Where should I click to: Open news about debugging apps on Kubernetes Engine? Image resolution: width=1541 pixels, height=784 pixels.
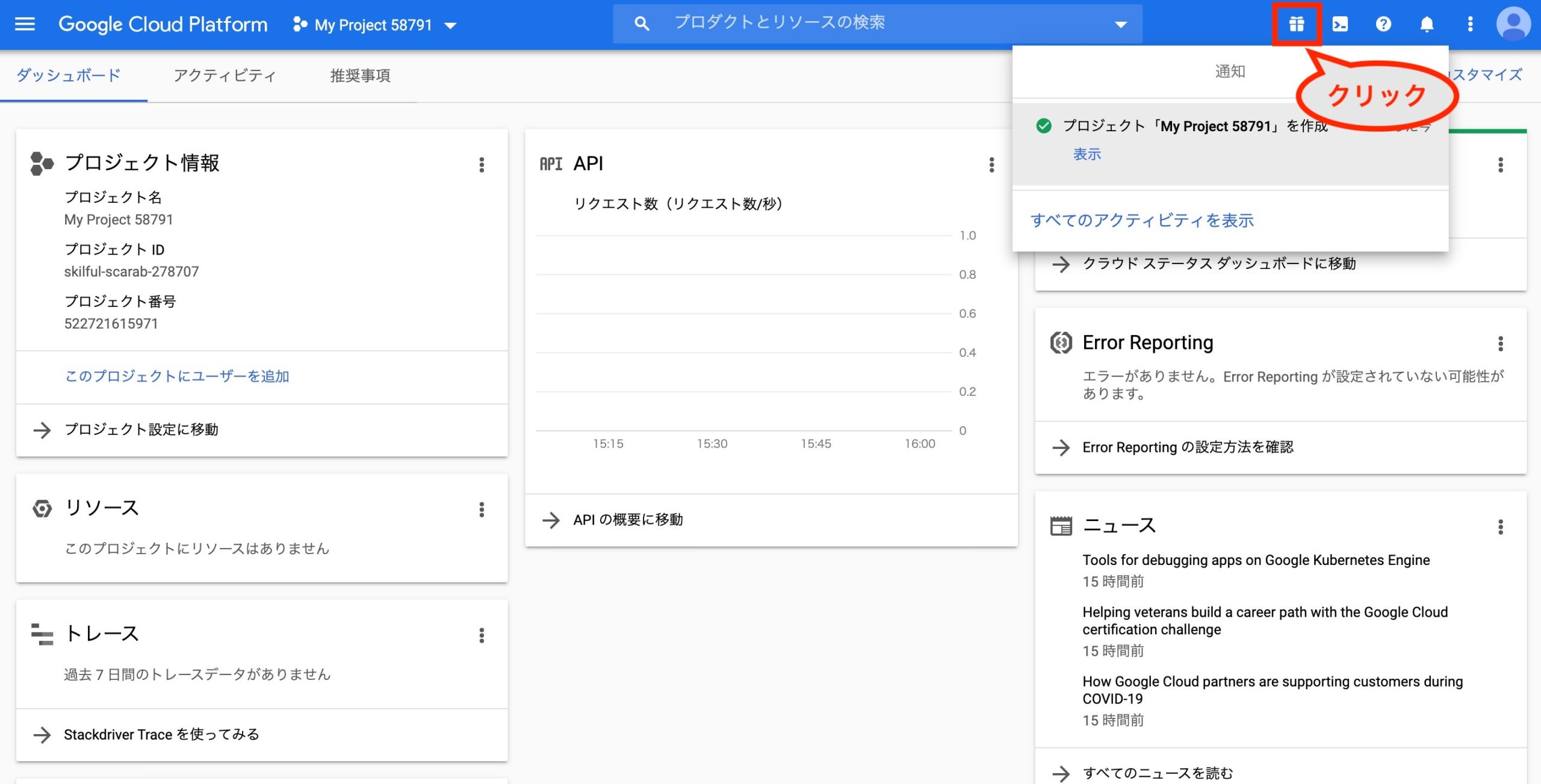pyautogui.click(x=1256, y=560)
